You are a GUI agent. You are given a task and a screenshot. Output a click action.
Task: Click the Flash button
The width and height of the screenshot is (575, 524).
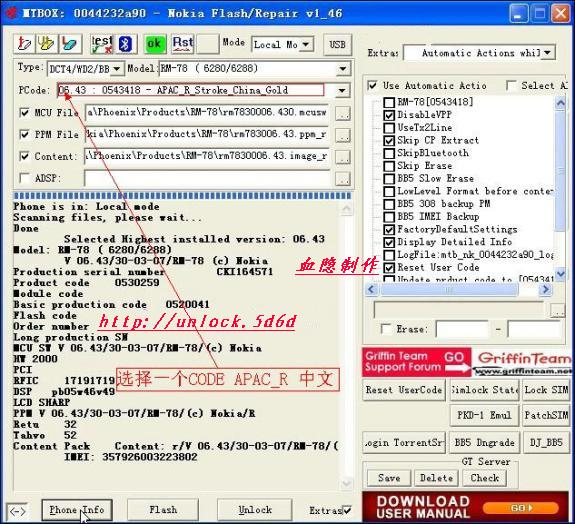coord(163,510)
